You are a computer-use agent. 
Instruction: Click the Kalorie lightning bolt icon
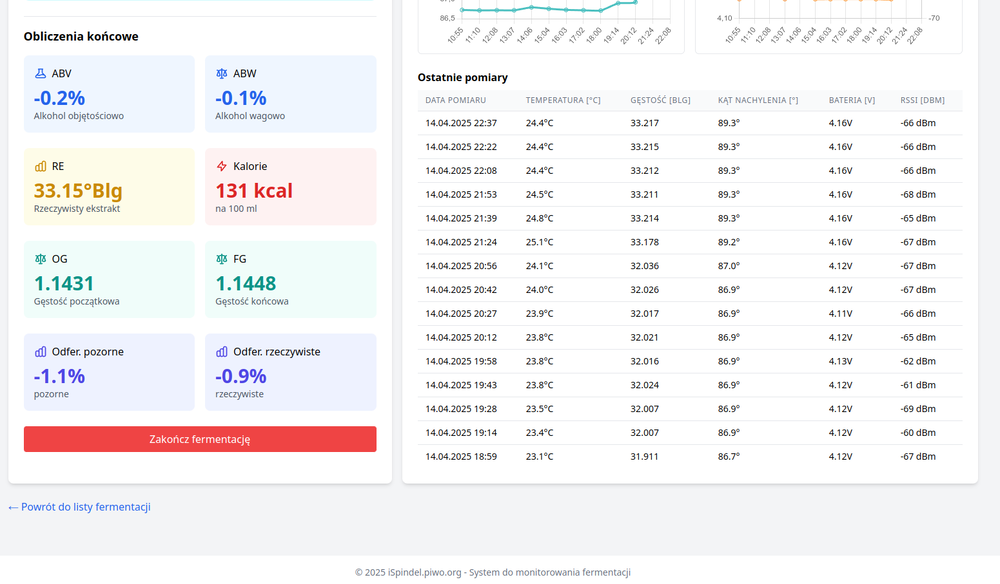tap(222, 166)
